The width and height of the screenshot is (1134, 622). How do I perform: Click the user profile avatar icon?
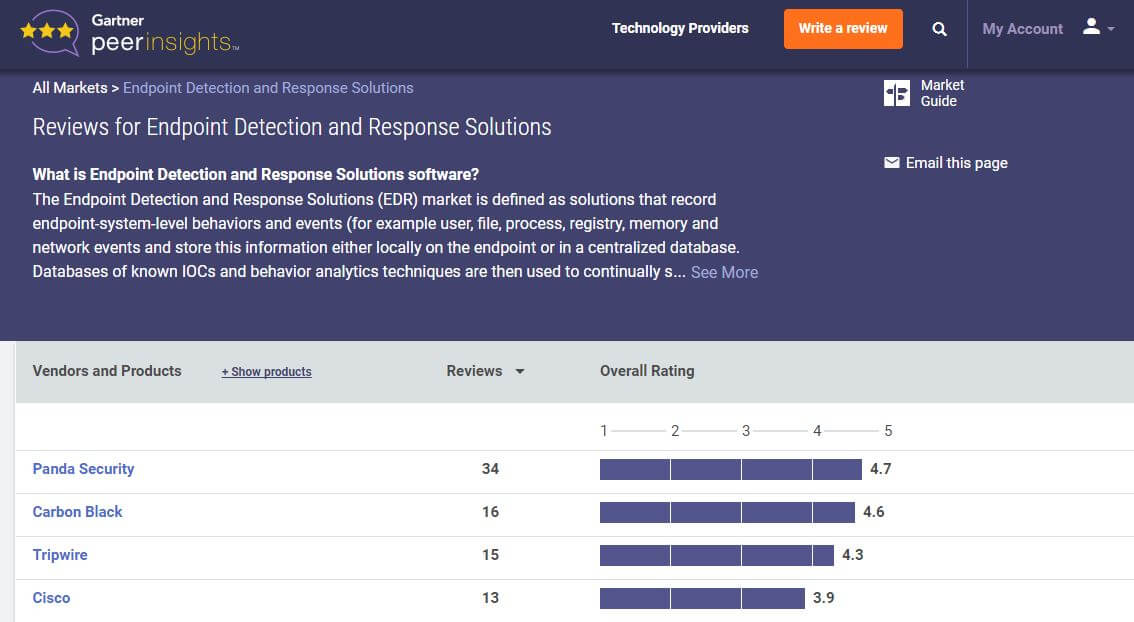[1091, 27]
